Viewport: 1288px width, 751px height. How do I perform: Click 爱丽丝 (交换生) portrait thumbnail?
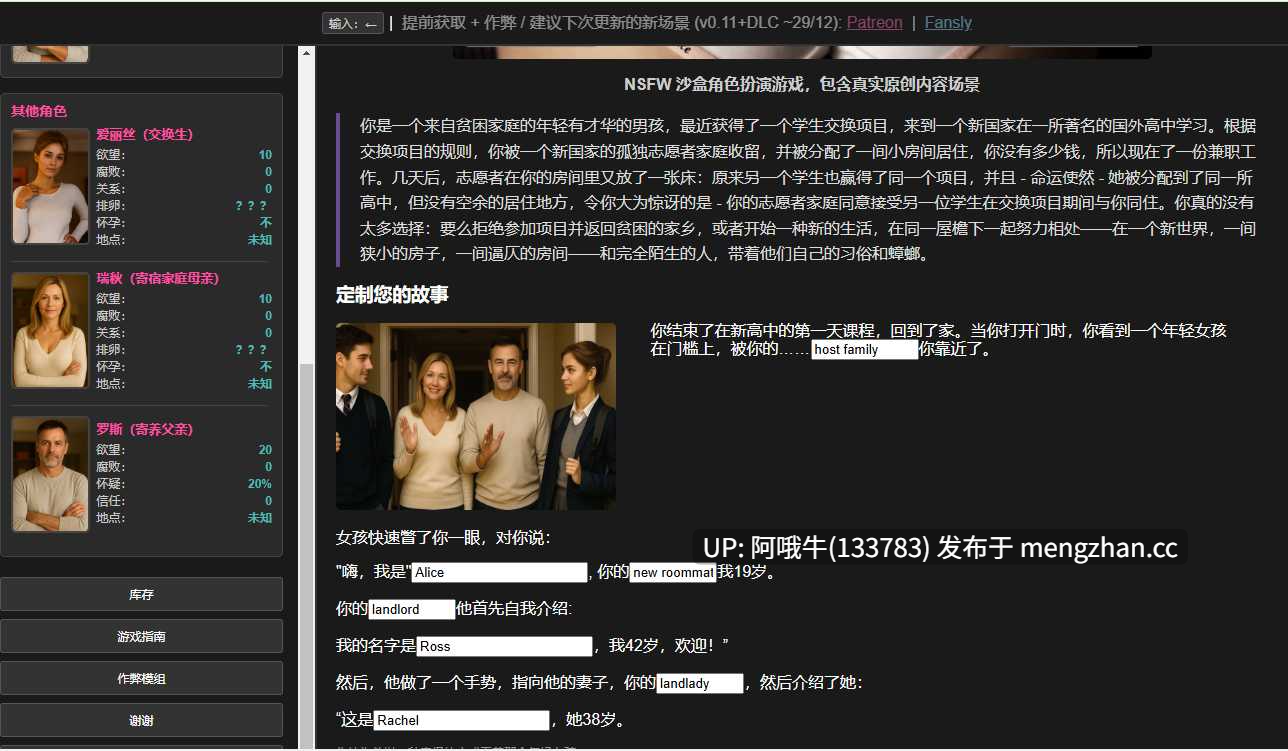(51, 186)
